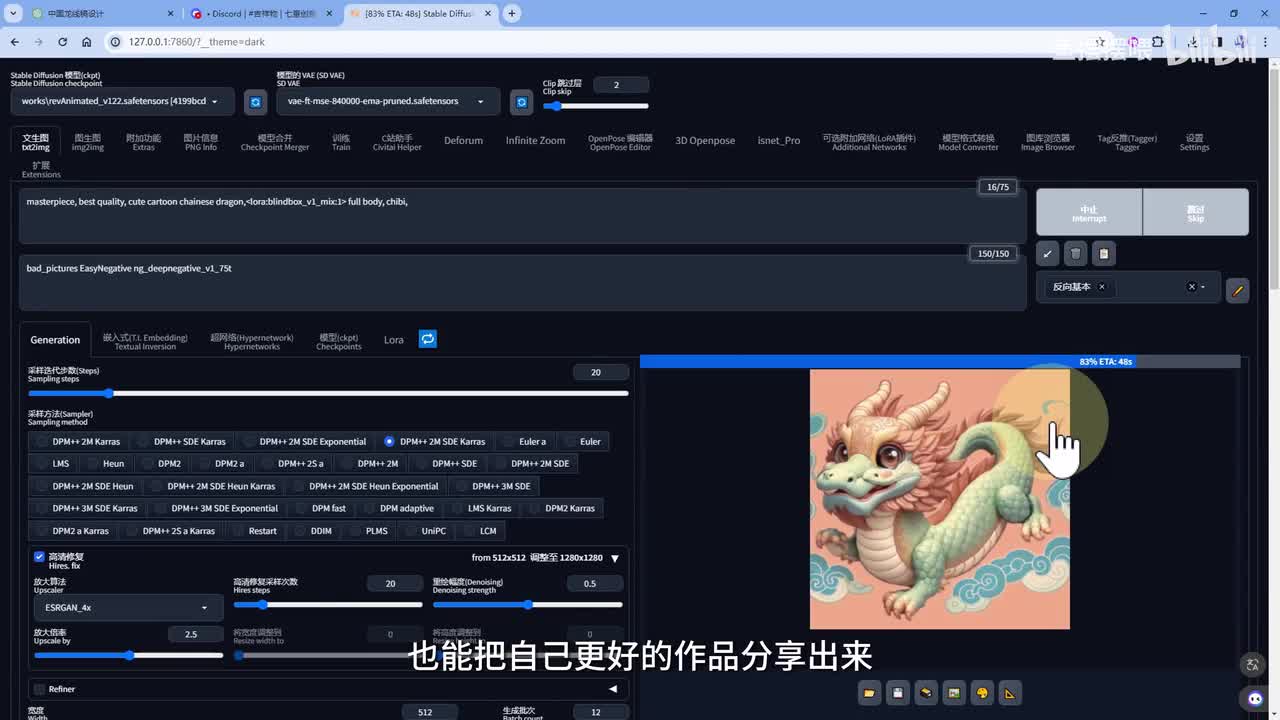Refresh the Stable Diffusion checkpoint list
This screenshot has height=720, width=1280.
coord(255,102)
